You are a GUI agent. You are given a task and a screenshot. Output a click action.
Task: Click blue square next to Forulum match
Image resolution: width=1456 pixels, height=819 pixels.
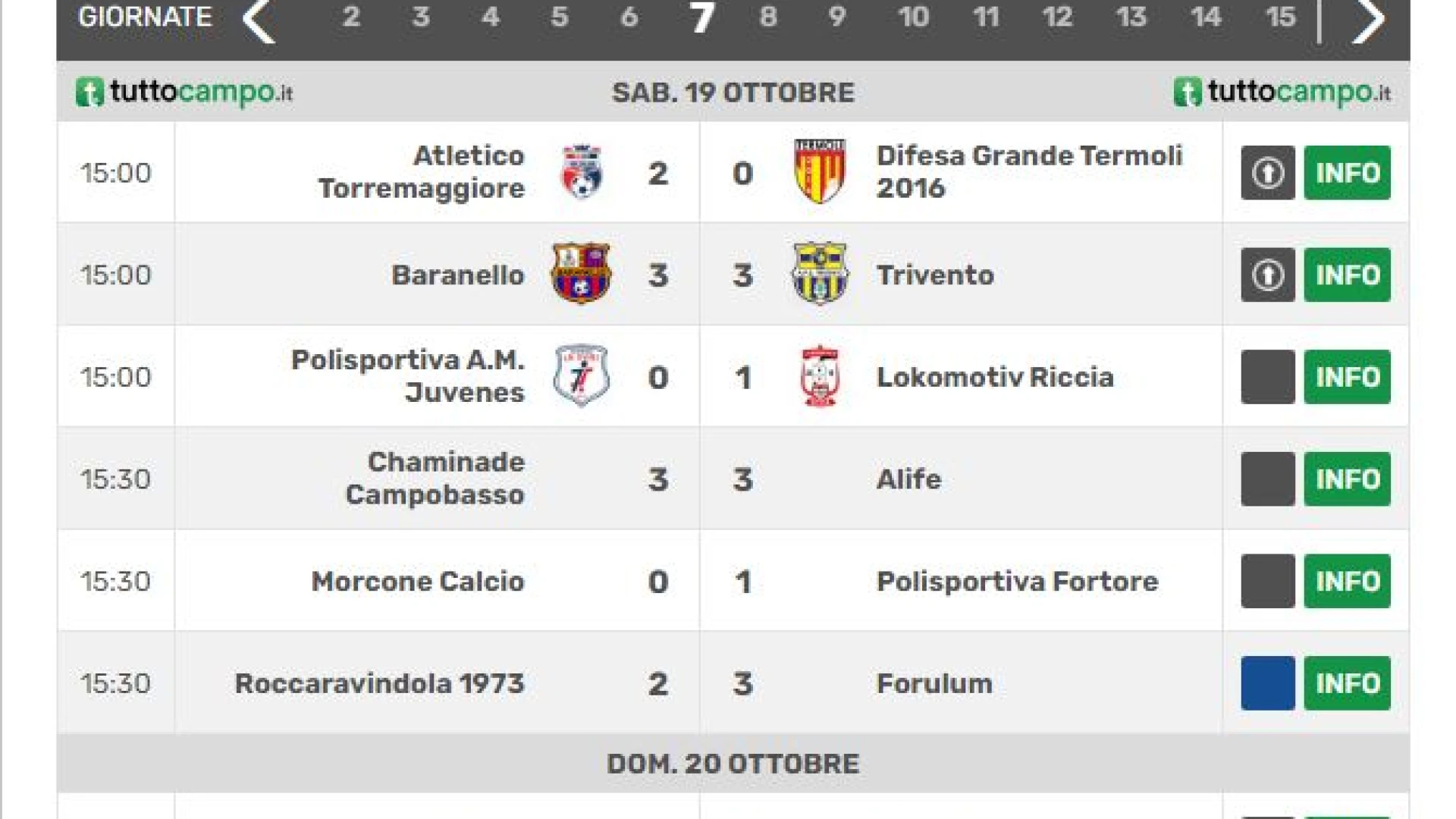pyautogui.click(x=1268, y=683)
